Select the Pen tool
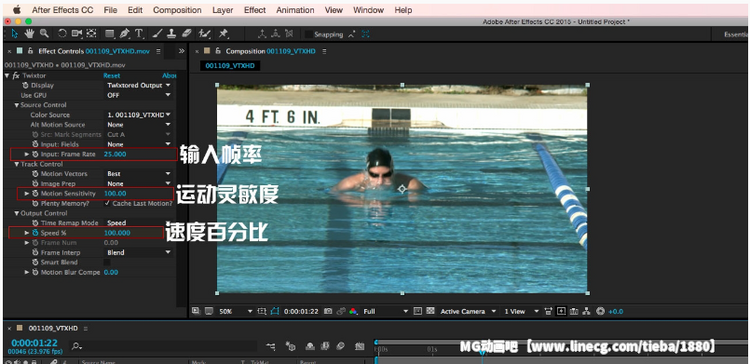Image resolution: width=750 pixels, height=364 pixels. tap(125, 33)
